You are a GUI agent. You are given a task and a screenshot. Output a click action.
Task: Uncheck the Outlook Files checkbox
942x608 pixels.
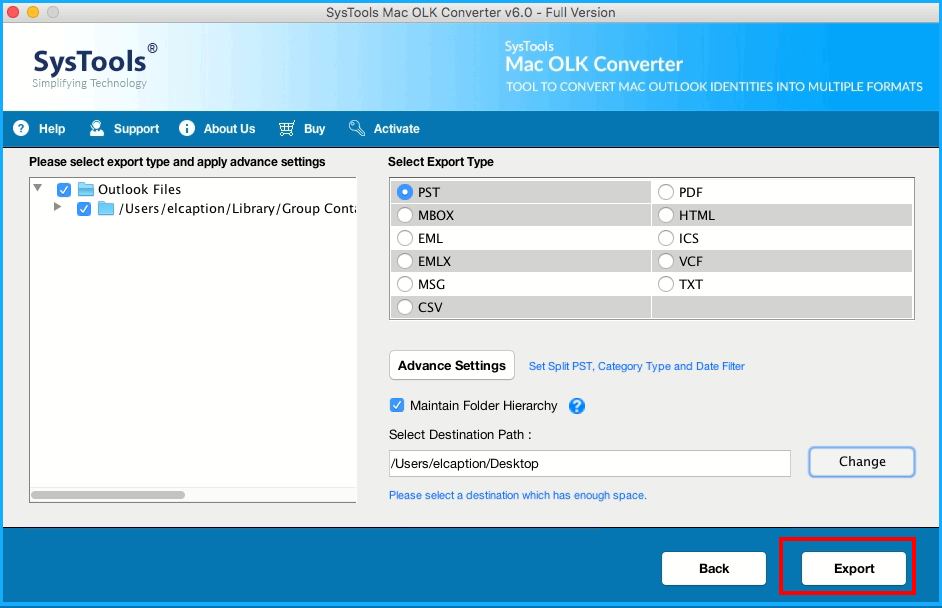coord(64,190)
